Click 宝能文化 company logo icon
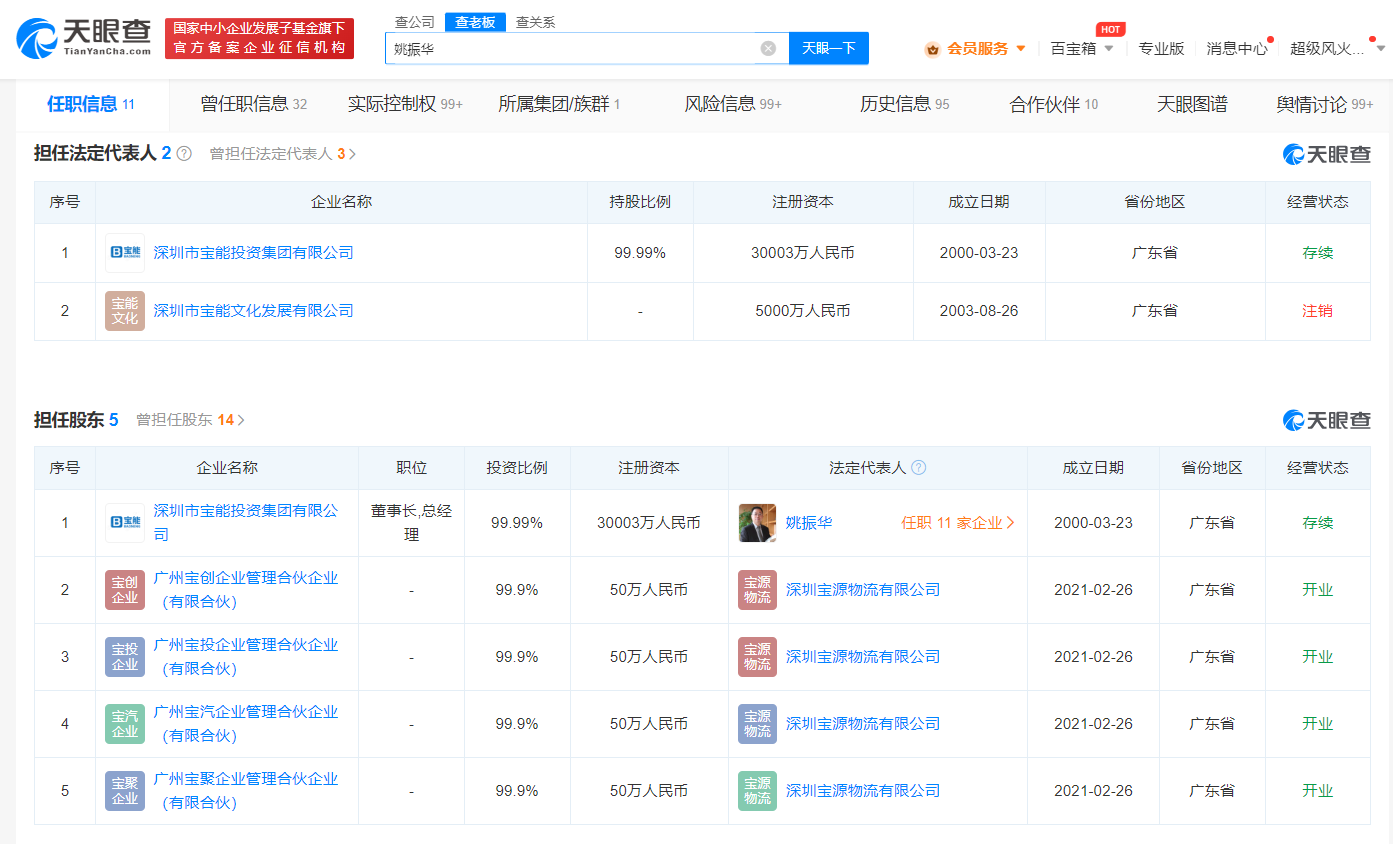This screenshot has height=844, width=1393. [125, 311]
